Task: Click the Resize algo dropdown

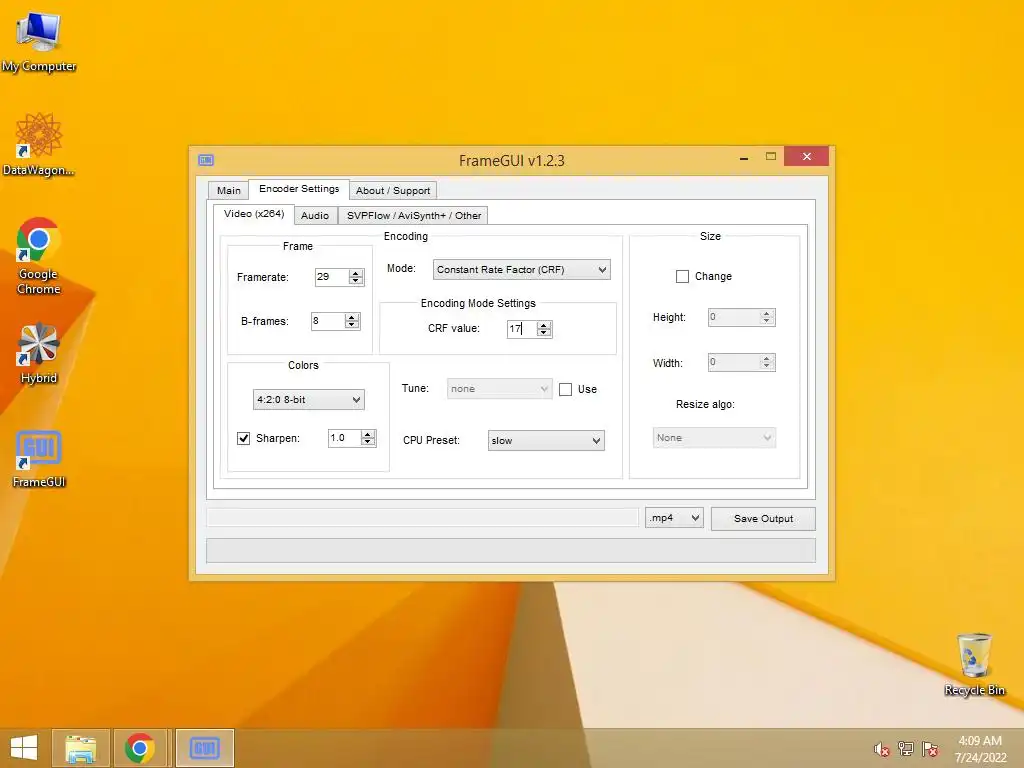Action: click(714, 438)
